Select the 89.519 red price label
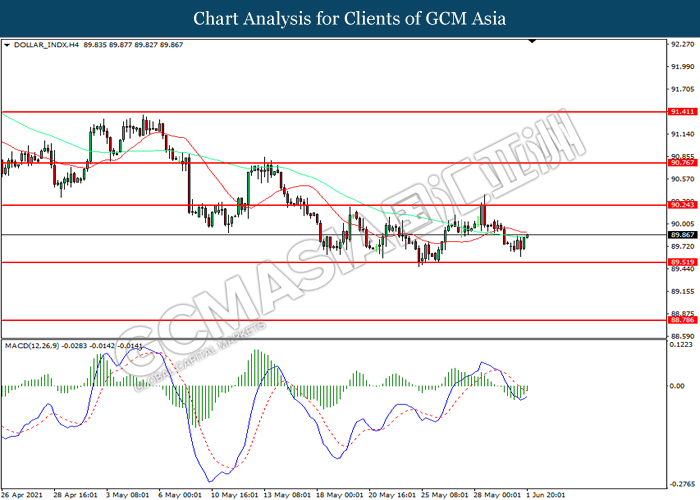Viewport: 700px width, 500px height. [x=681, y=262]
